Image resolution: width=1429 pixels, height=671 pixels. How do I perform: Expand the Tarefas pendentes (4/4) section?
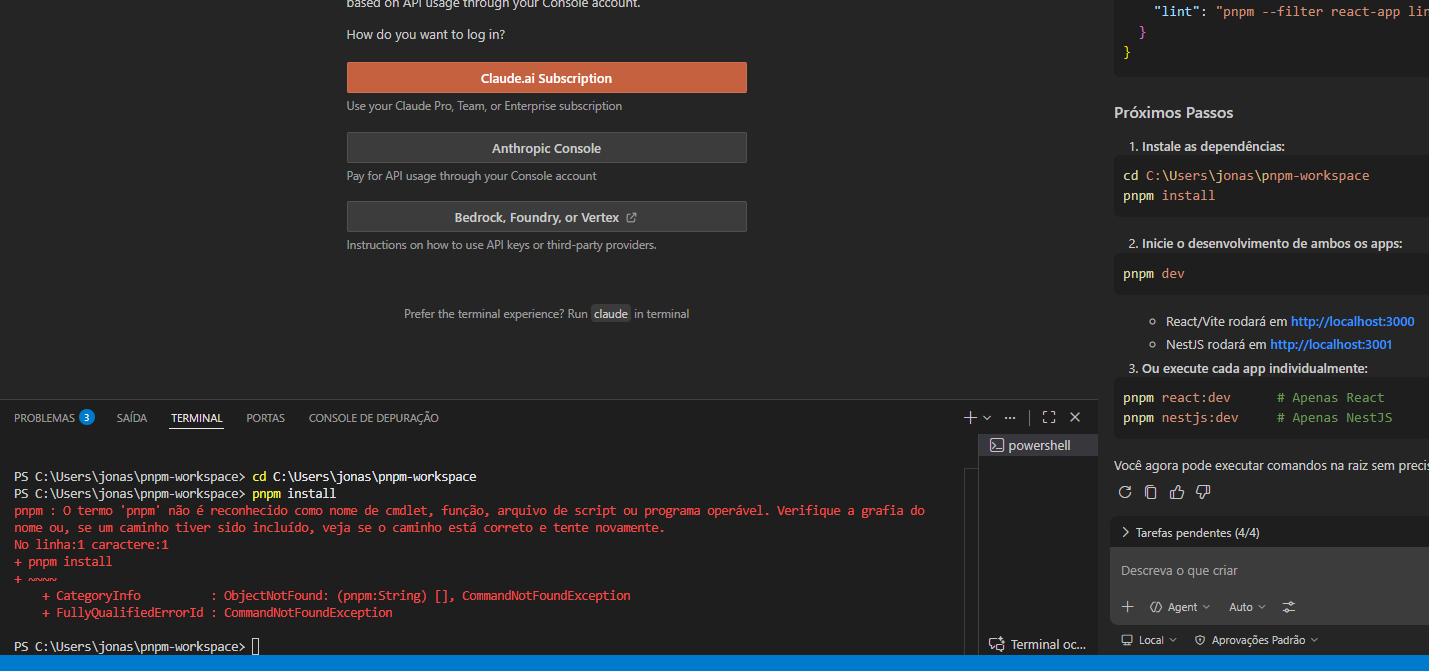point(1190,533)
